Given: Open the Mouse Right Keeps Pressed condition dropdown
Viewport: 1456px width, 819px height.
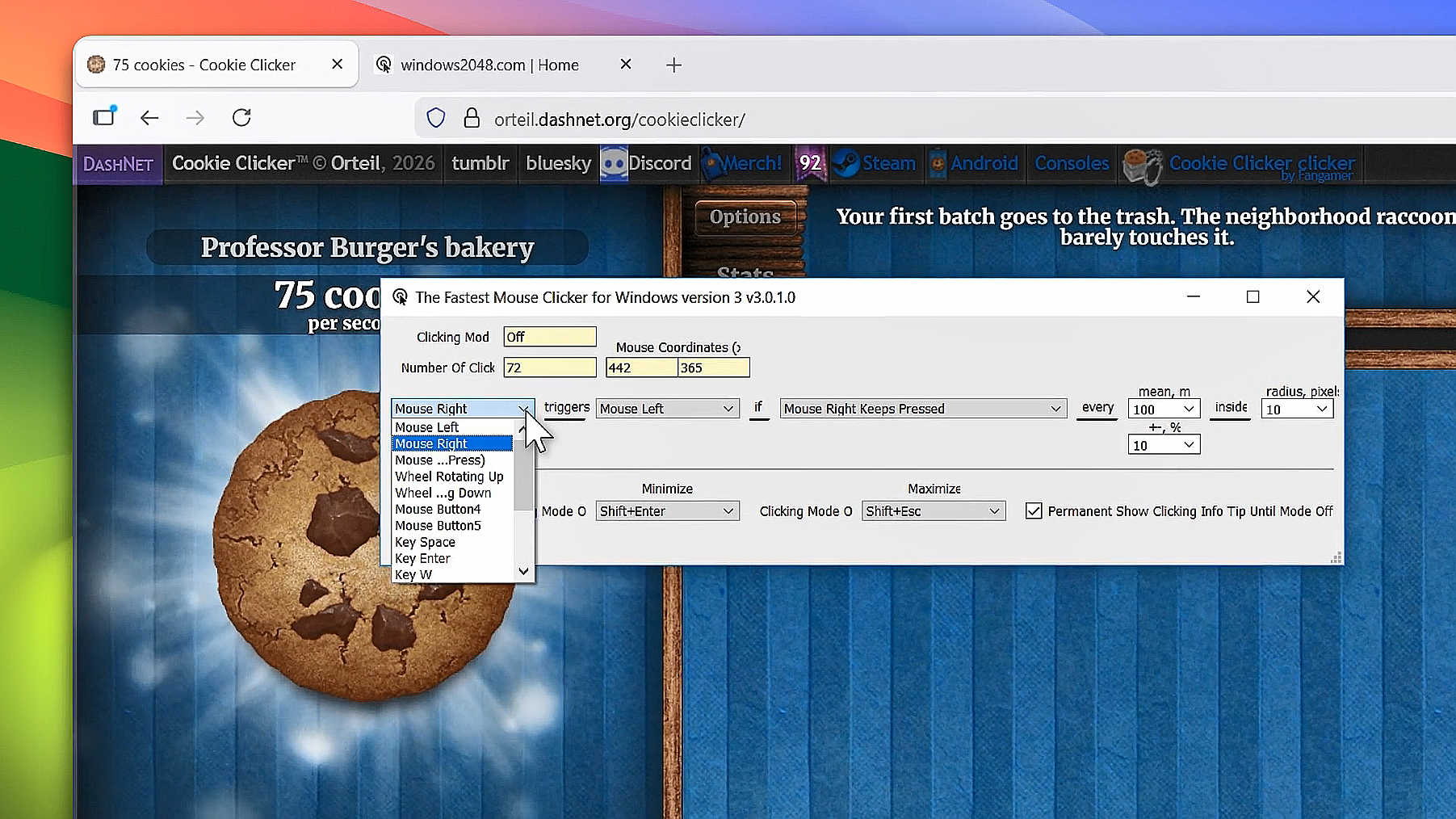Looking at the screenshot, I should click(922, 408).
